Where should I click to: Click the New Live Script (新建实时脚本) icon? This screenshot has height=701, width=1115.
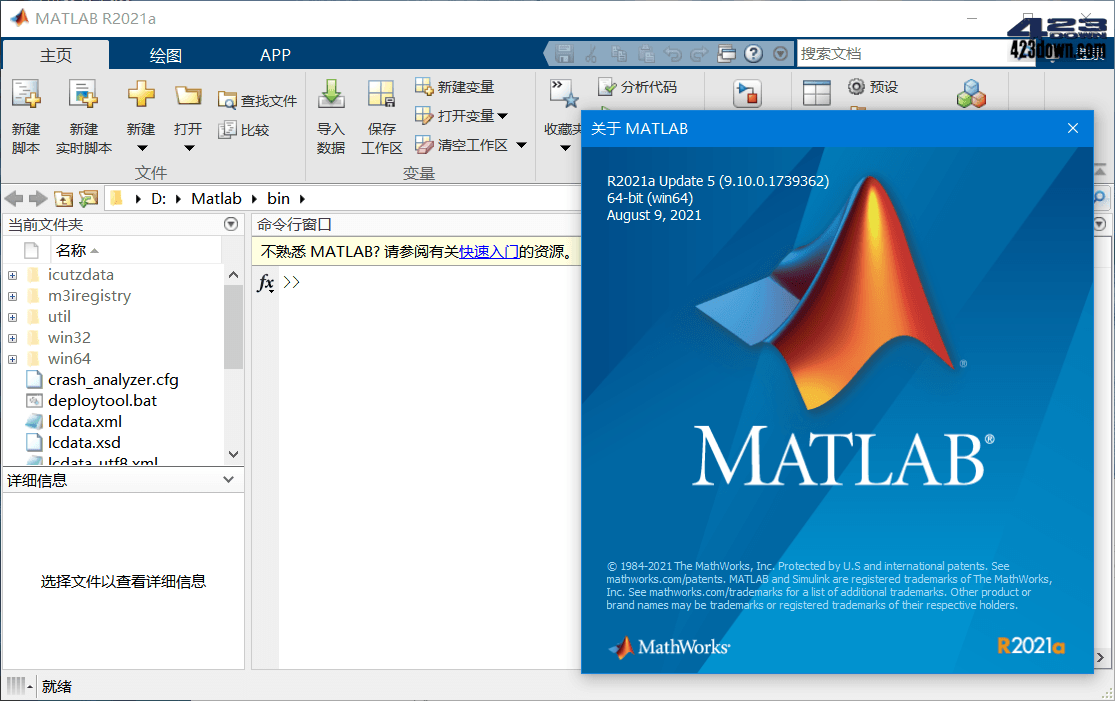(83, 94)
